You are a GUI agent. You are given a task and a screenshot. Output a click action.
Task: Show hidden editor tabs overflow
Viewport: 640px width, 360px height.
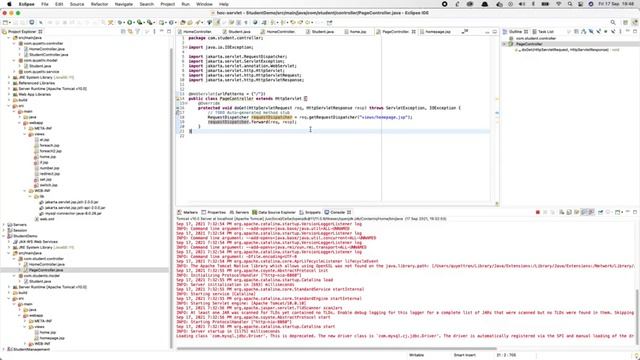[464, 31]
